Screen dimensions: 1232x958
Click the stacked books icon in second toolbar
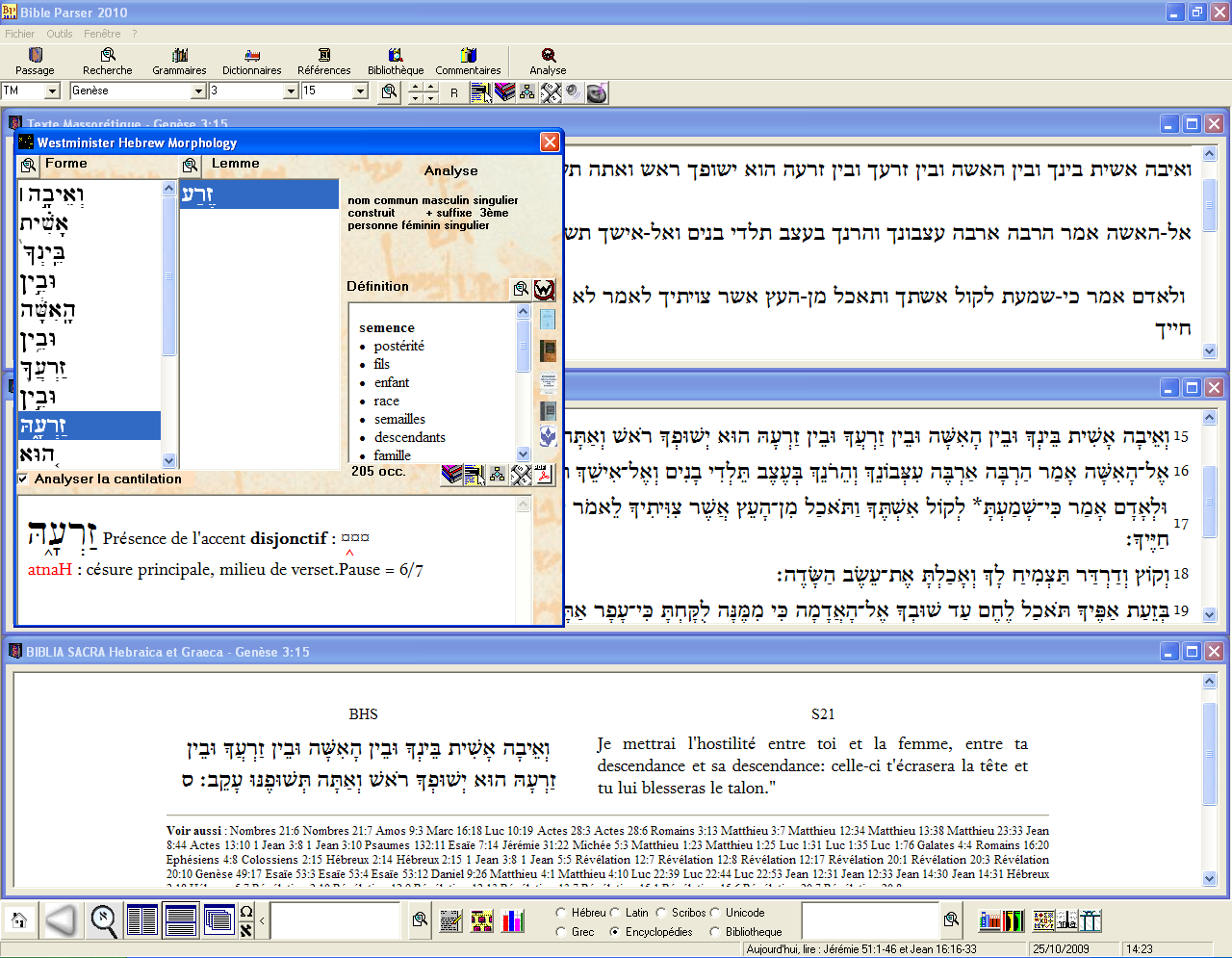coord(505,92)
